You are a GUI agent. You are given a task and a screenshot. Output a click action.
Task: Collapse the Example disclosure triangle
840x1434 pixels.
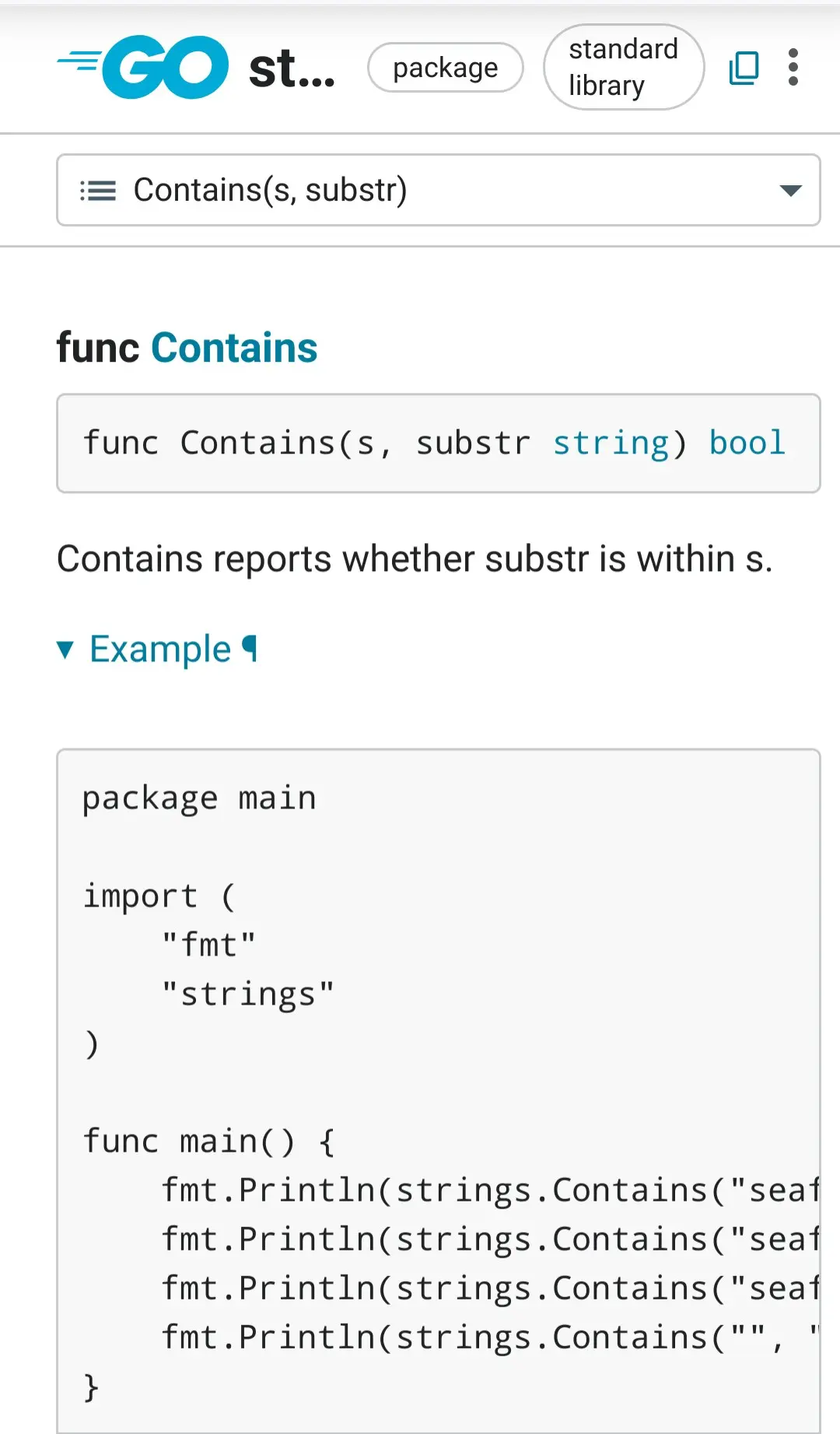[65, 649]
